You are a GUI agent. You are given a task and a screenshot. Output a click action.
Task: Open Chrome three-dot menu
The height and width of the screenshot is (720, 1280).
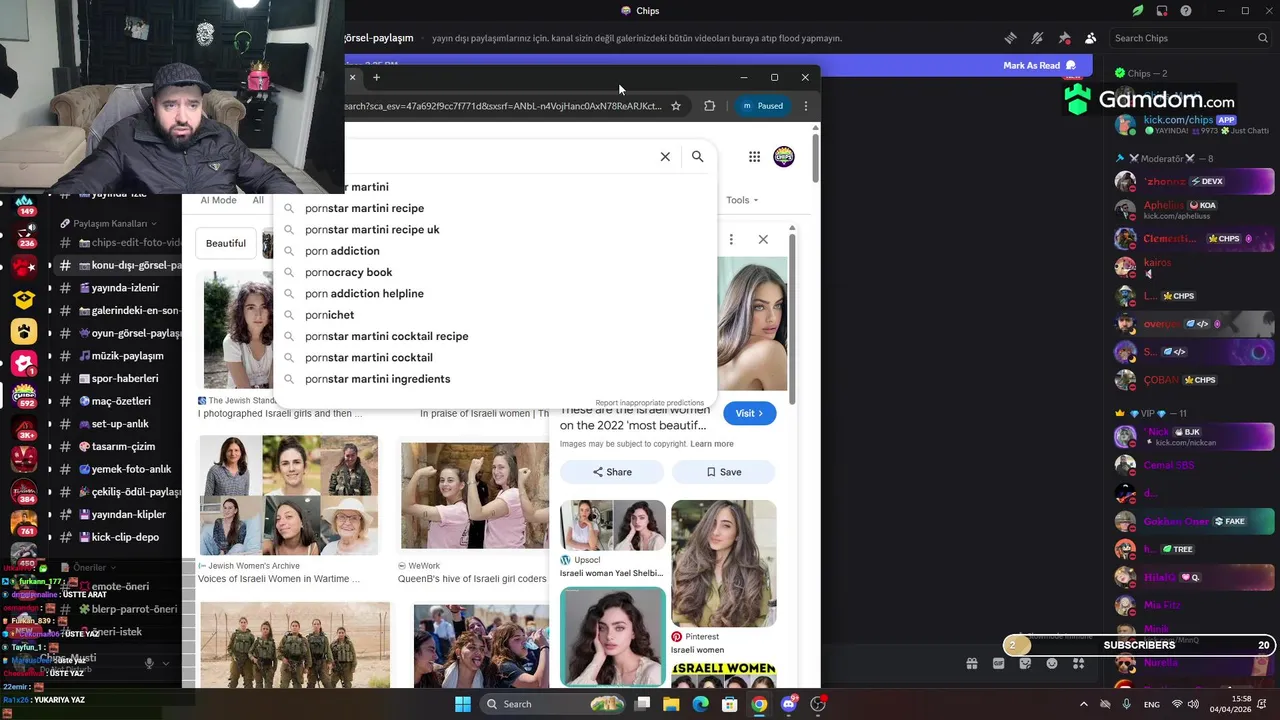(x=806, y=106)
